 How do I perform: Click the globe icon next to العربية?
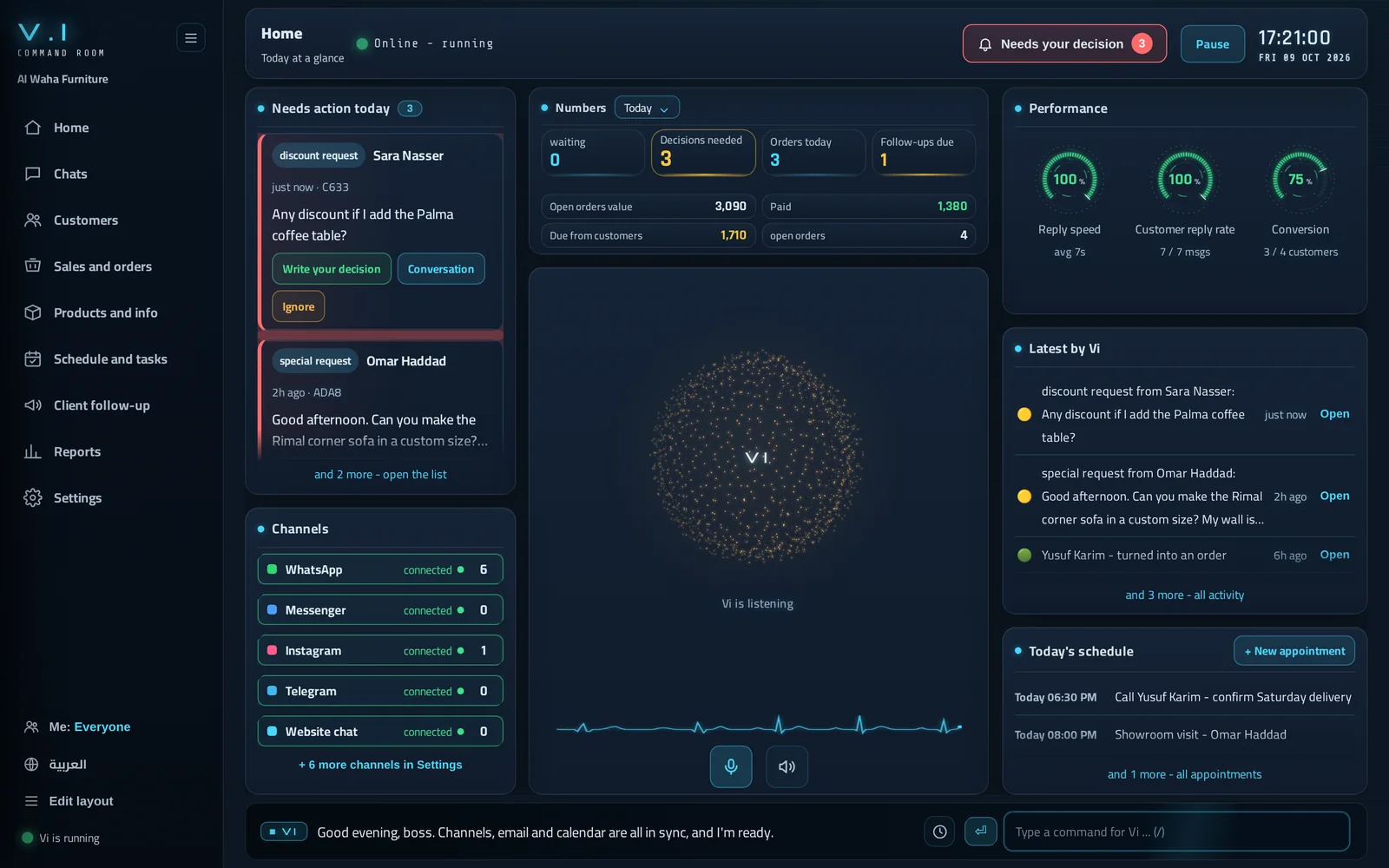click(x=31, y=764)
